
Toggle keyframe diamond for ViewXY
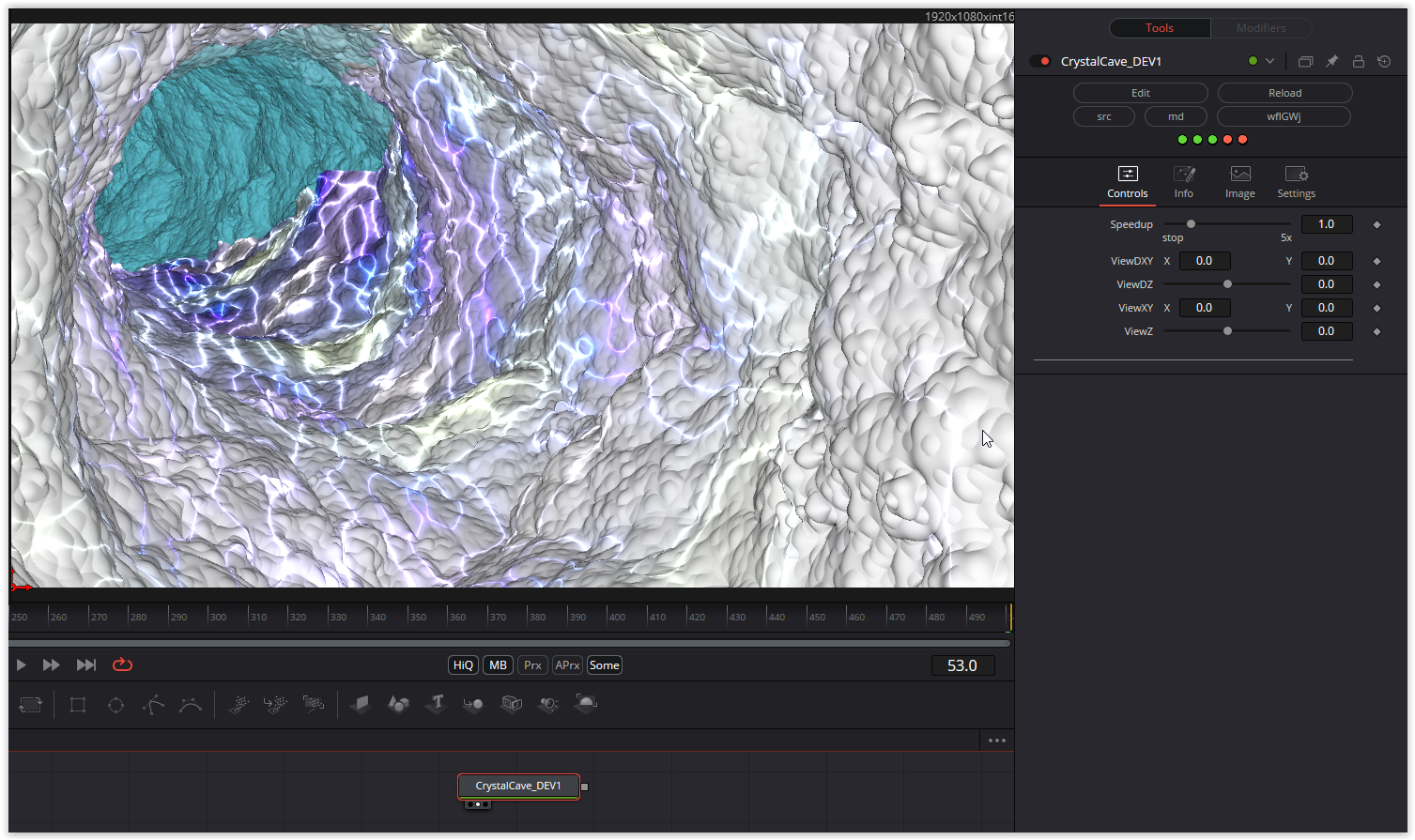(x=1377, y=309)
